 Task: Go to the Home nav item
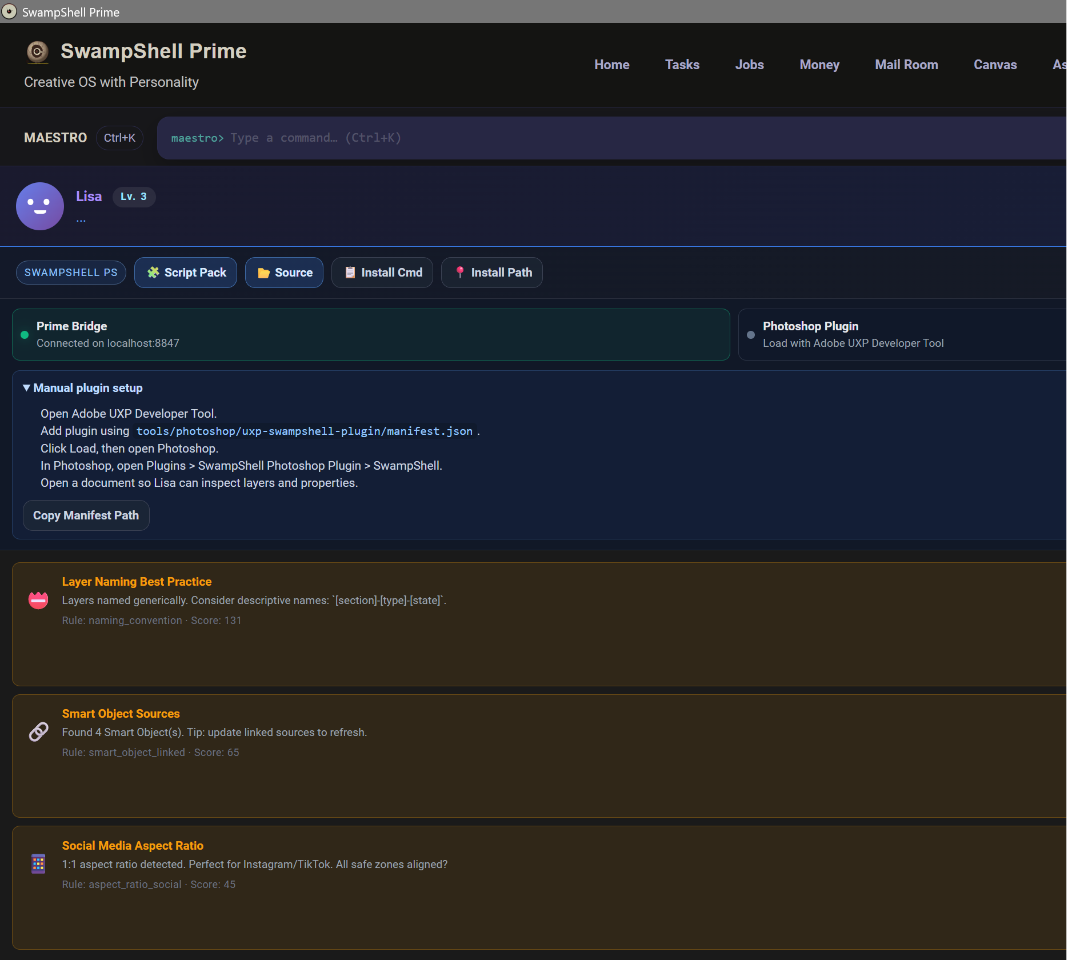(x=612, y=65)
